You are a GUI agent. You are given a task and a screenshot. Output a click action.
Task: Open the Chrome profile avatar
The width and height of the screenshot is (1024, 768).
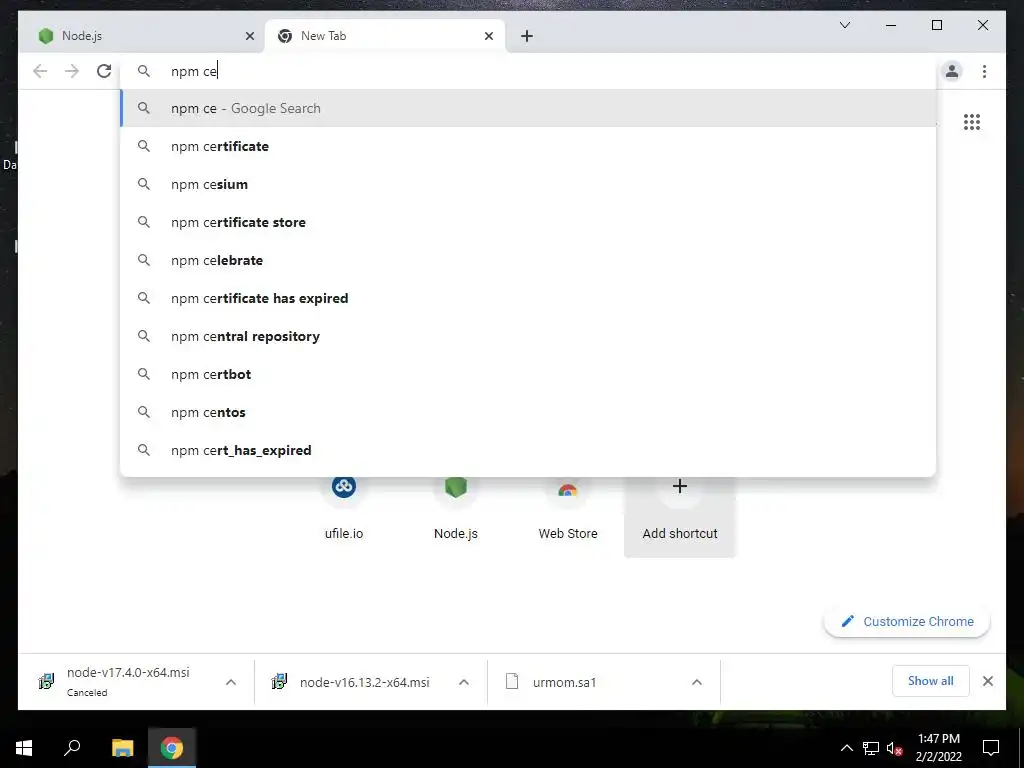pos(952,71)
